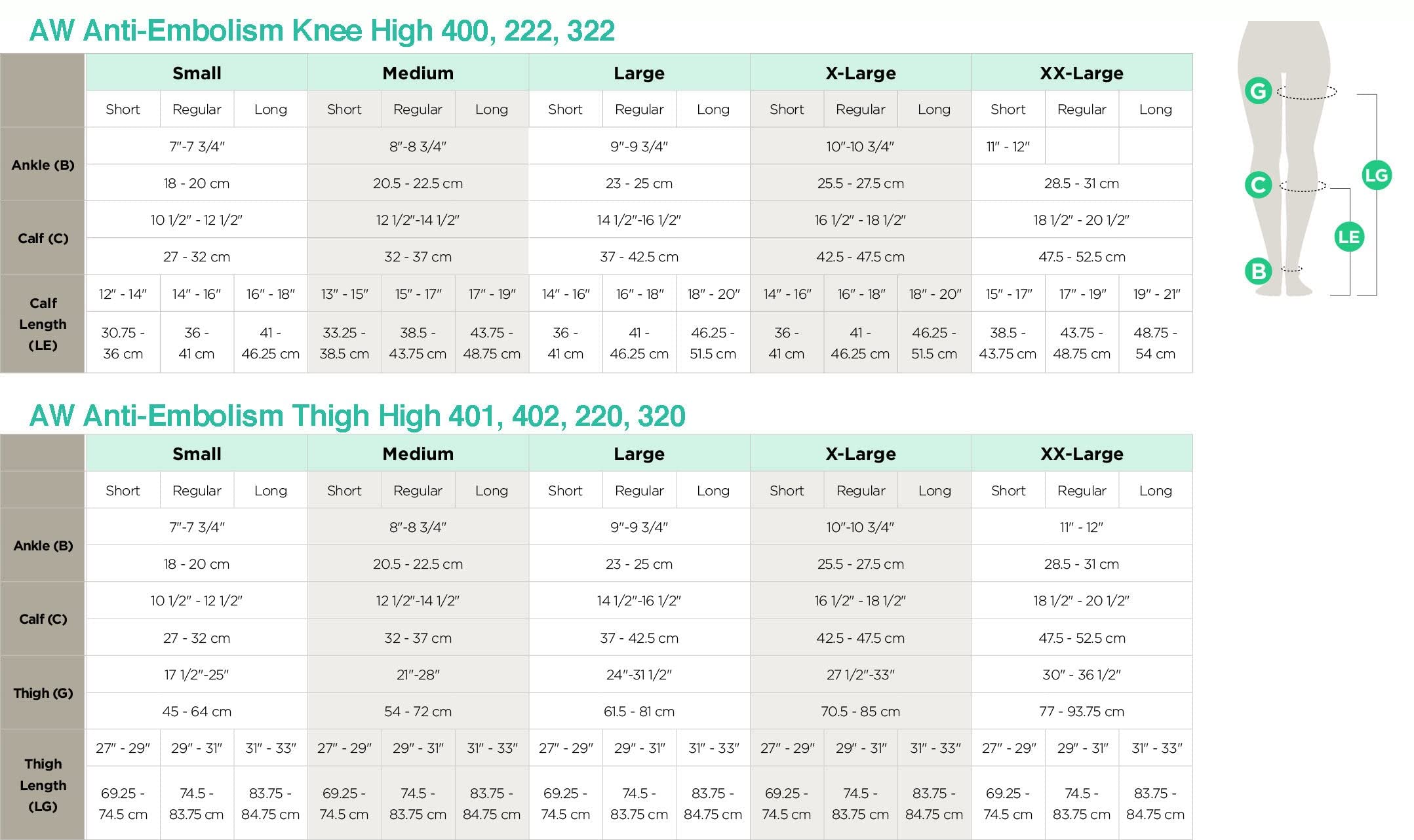Select XX-Large thigh 77 - 93.75 cm cell
This screenshot has width=1414, height=840.
[1082, 711]
